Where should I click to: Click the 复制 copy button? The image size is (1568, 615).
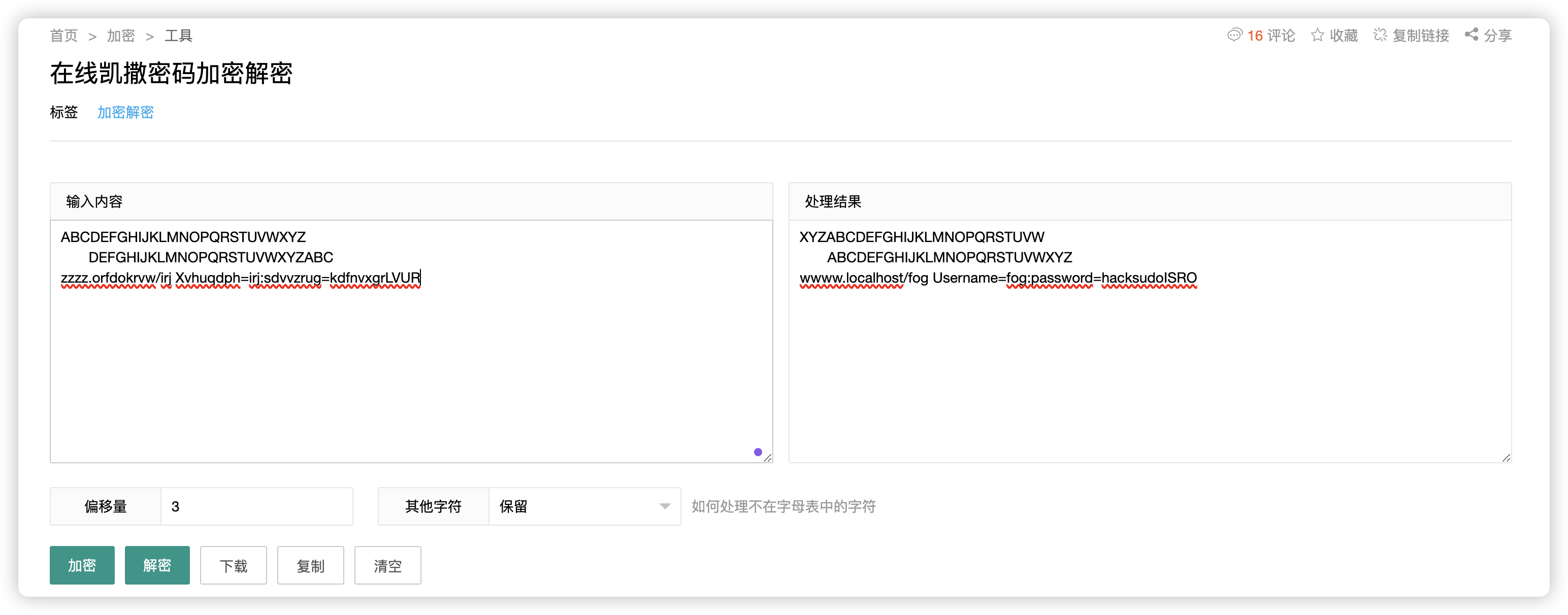[x=310, y=566]
